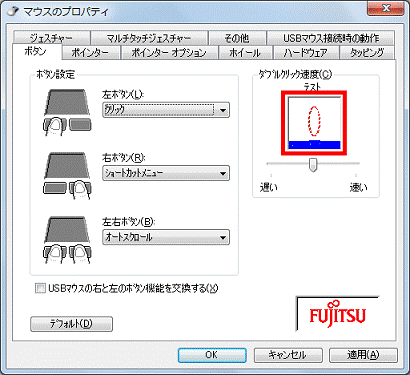Open the 左右ボタン(B) オートスクロール dropdown

coord(166,237)
